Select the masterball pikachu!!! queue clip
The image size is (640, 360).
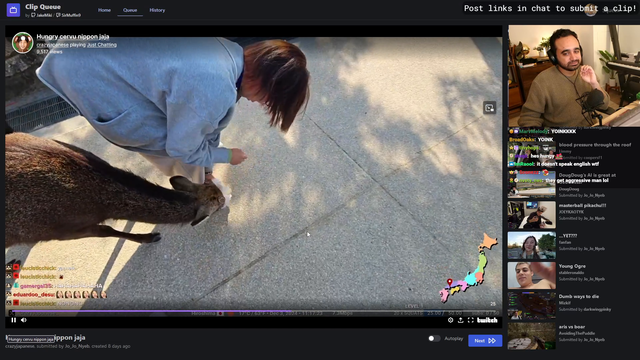(x=572, y=215)
